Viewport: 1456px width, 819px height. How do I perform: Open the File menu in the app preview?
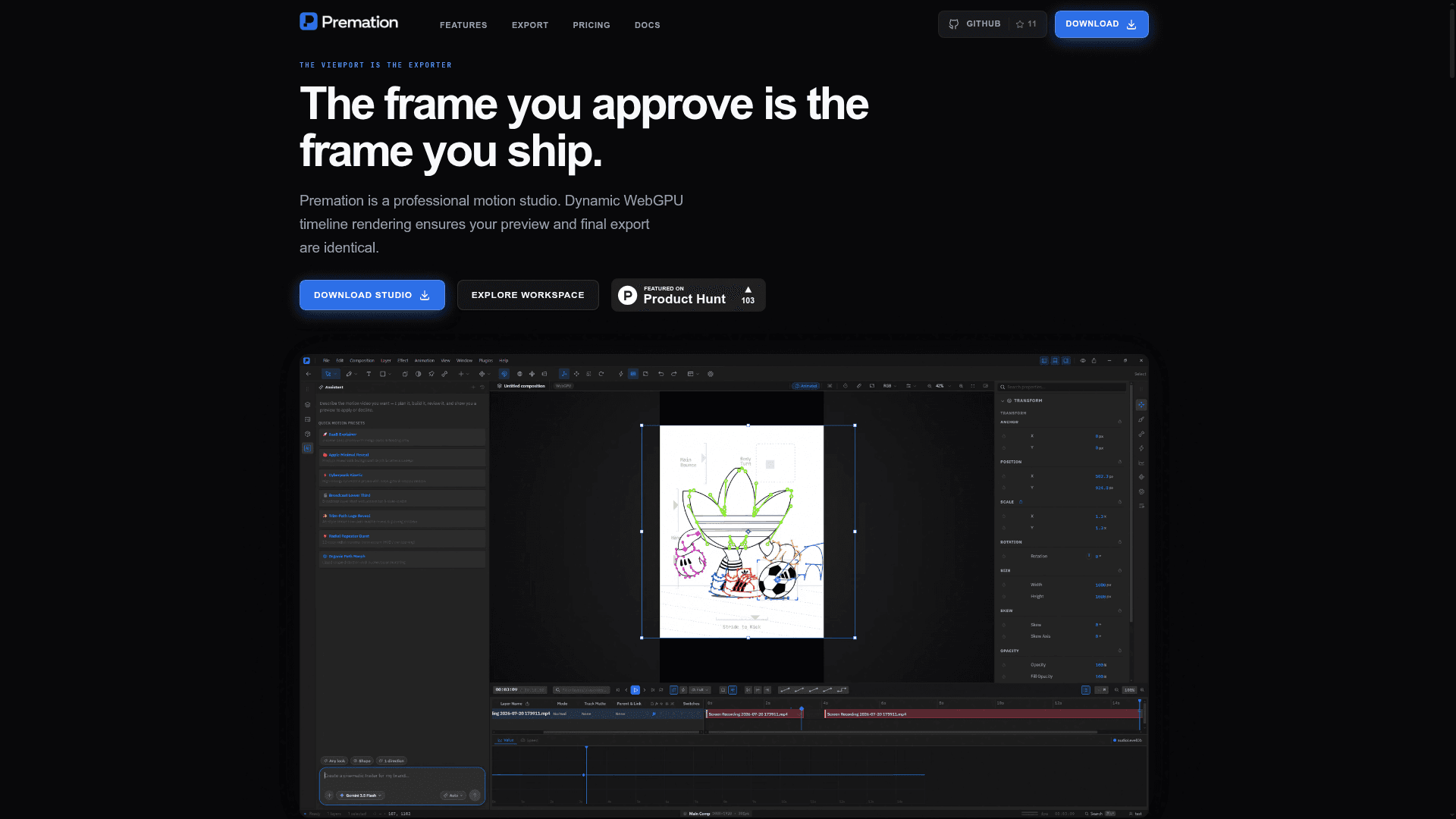(326, 360)
